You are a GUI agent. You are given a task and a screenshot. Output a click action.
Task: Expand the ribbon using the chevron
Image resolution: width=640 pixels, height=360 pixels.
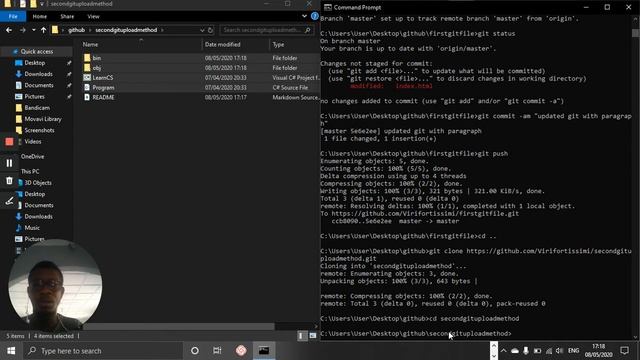click(x=304, y=16)
